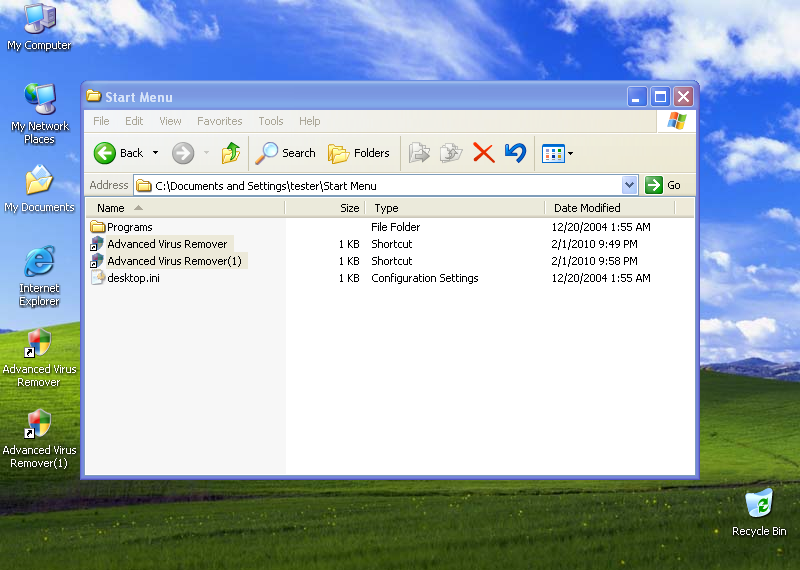The width and height of the screenshot is (800, 570).
Task: Click the Forward arrow button
Action: tap(183, 153)
